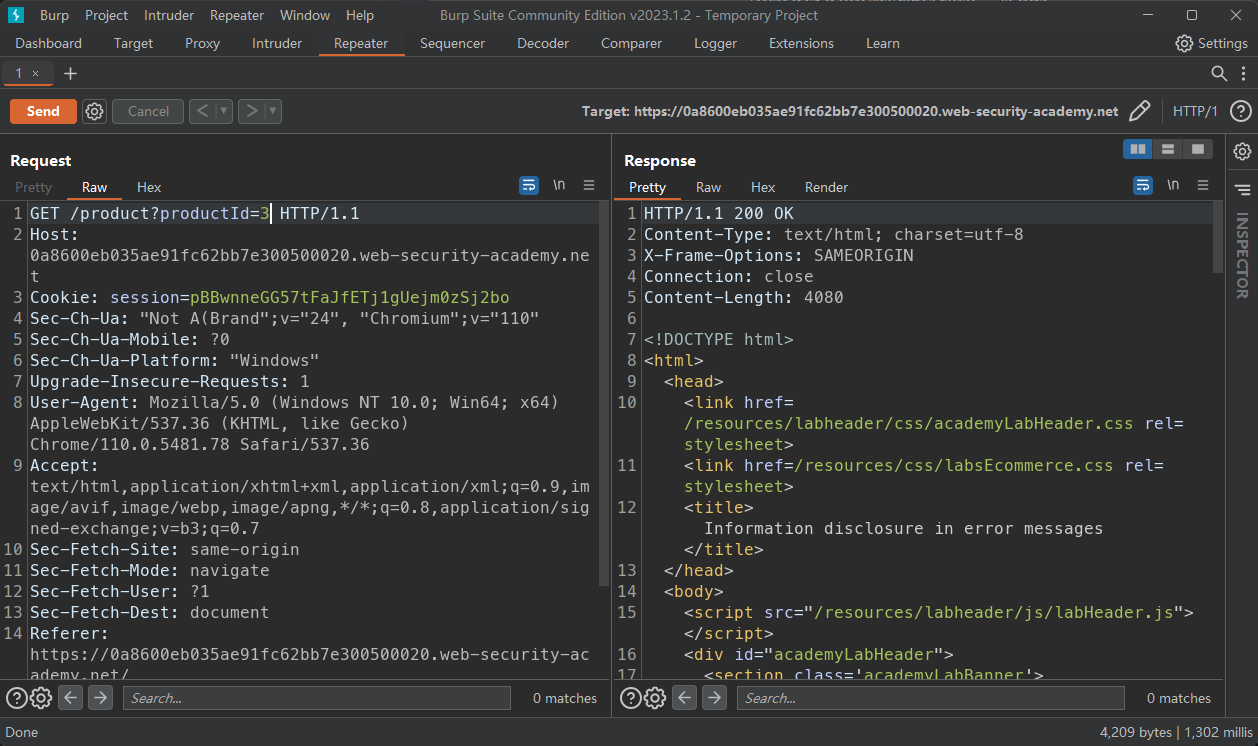Open forward history dropdown arrow
The width and height of the screenshot is (1258, 746).
point(273,111)
